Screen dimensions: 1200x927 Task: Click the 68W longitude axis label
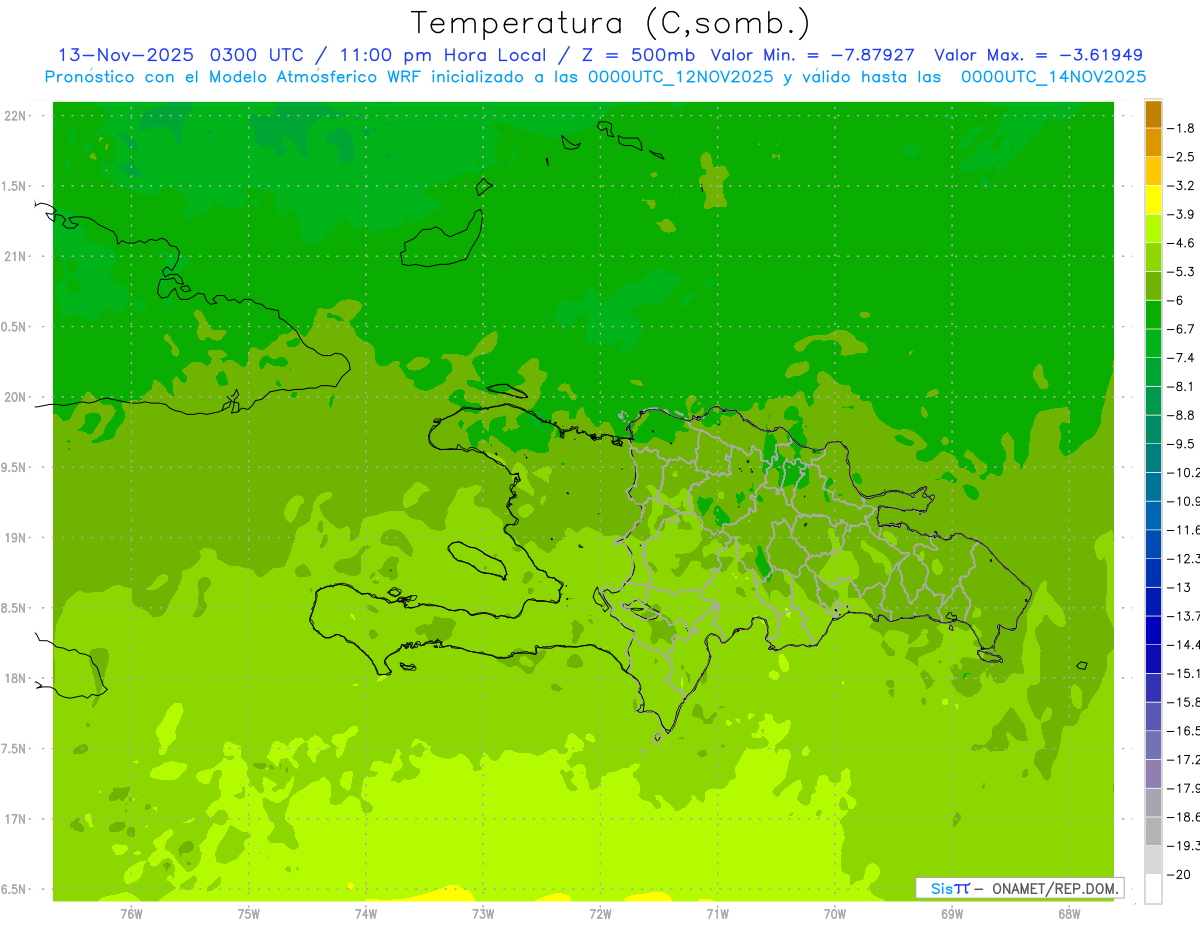coord(1068,914)
